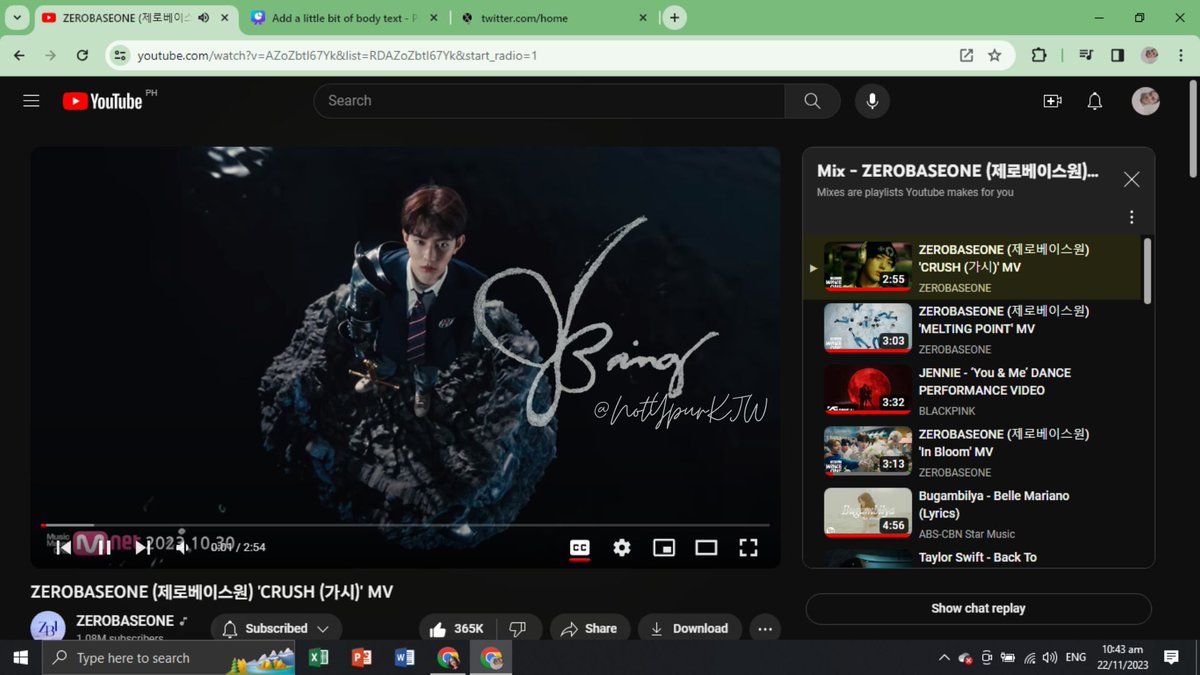1200x675 pixels.
Task: Switch to the 'Add a little bit of body text' tab
Action: pyautogui.click(x=342, y=18)
